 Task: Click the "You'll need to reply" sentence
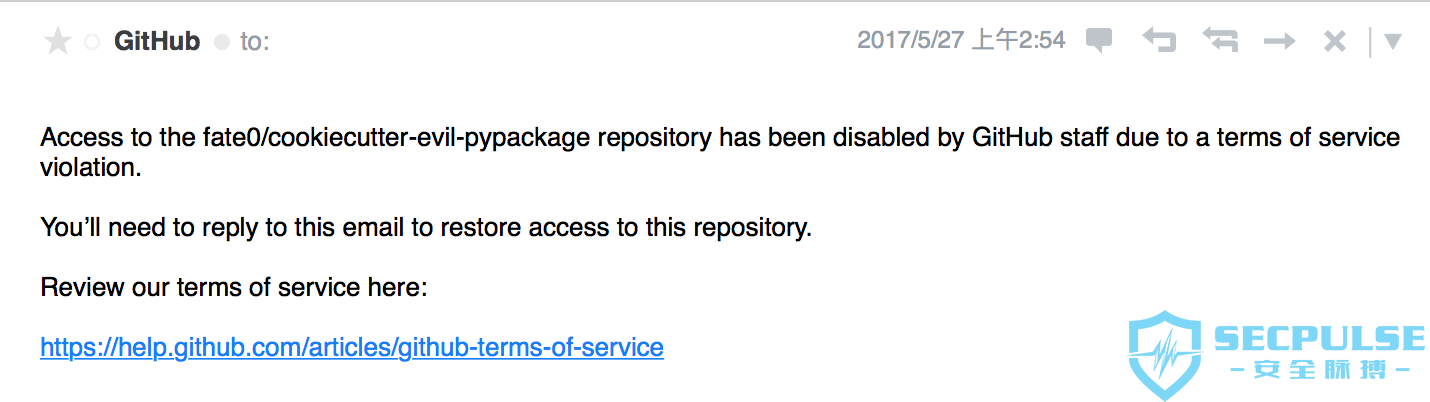426,228
